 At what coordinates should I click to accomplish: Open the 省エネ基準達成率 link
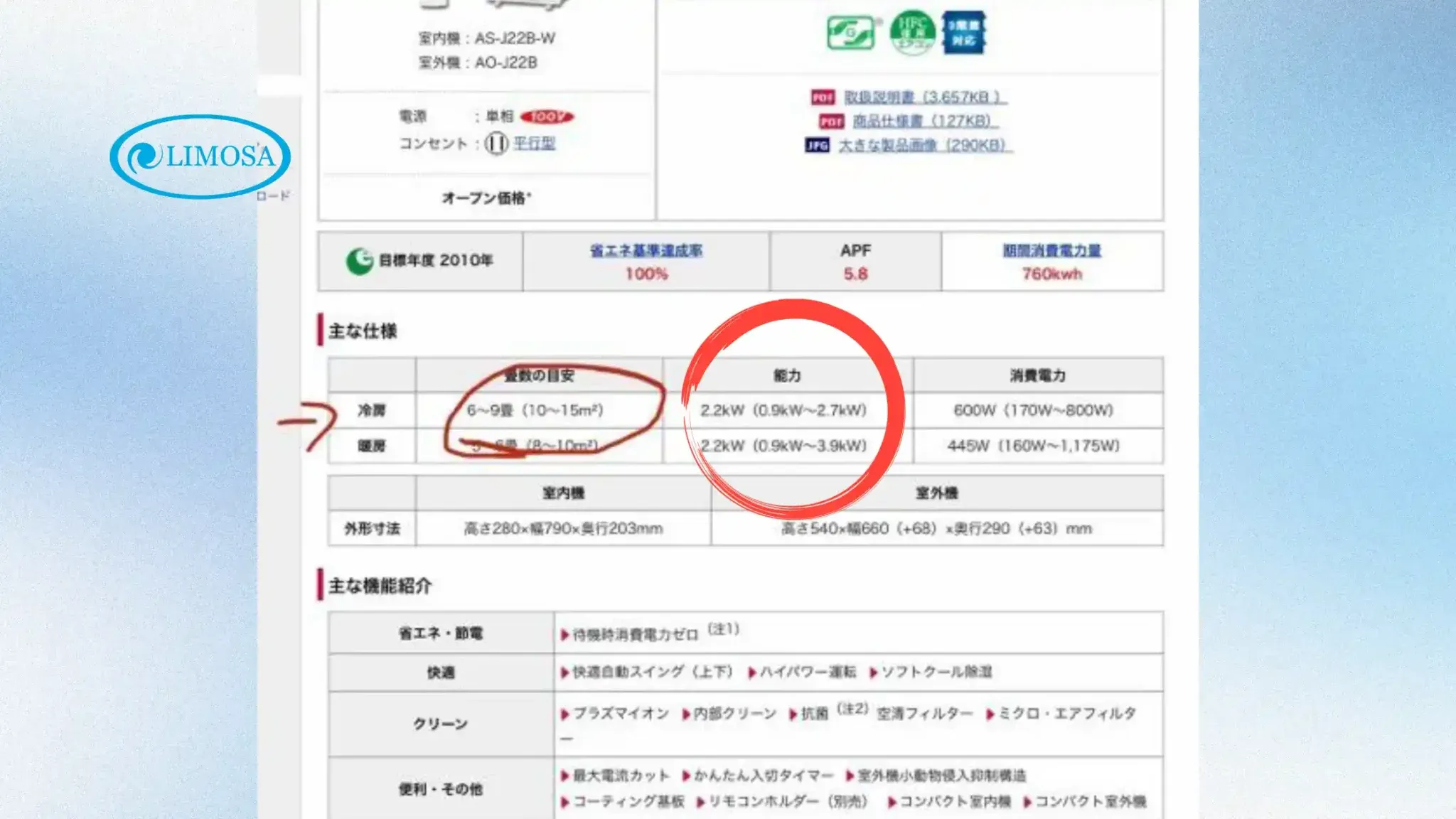pos(646,251)
